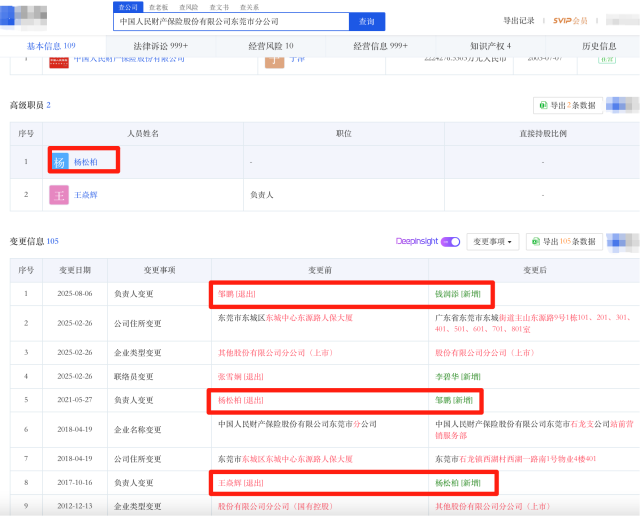
Task: Click the red PICC company logo
Action: coord(59,60)
